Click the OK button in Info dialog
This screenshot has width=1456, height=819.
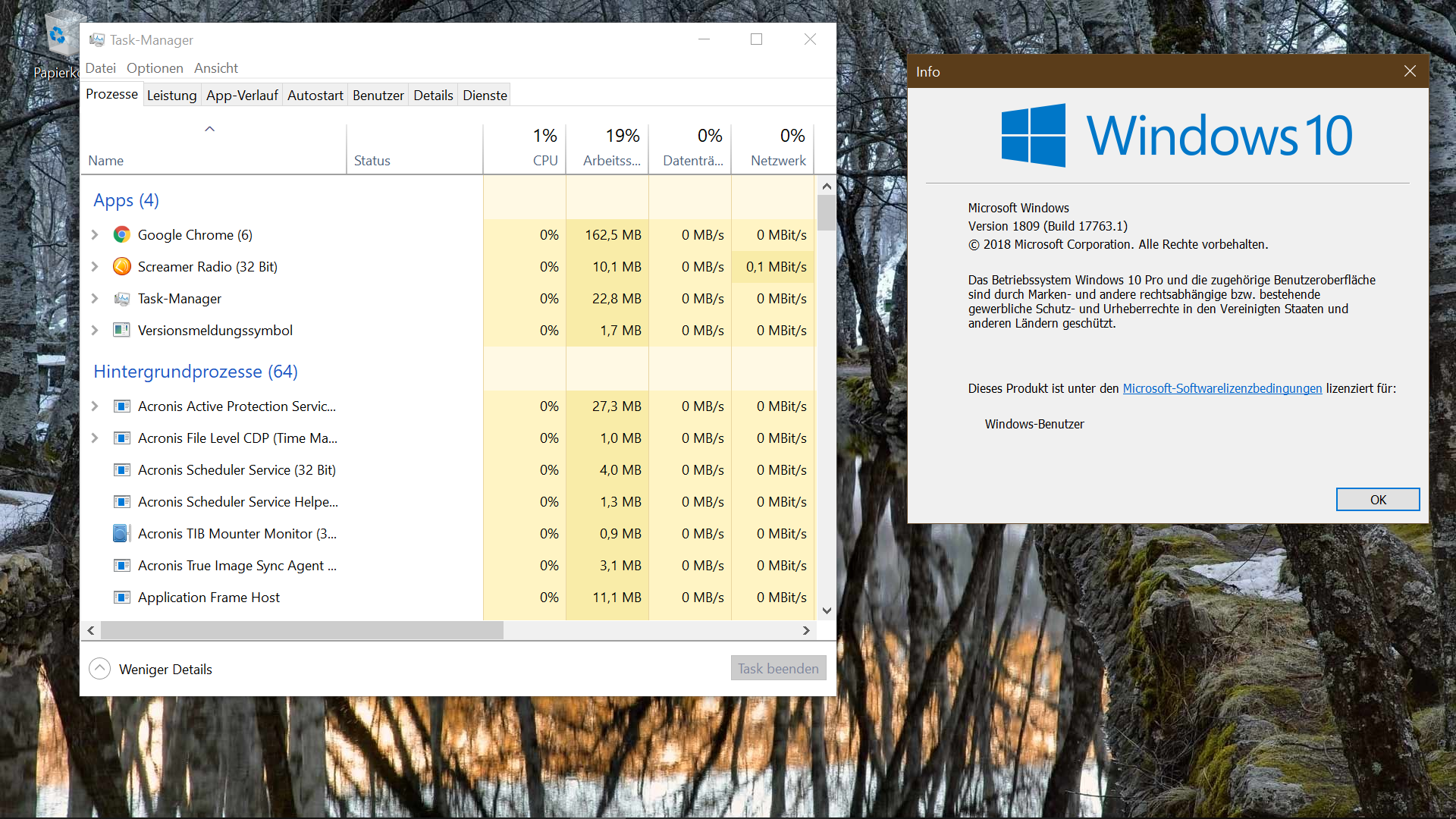coord(1378,499)
